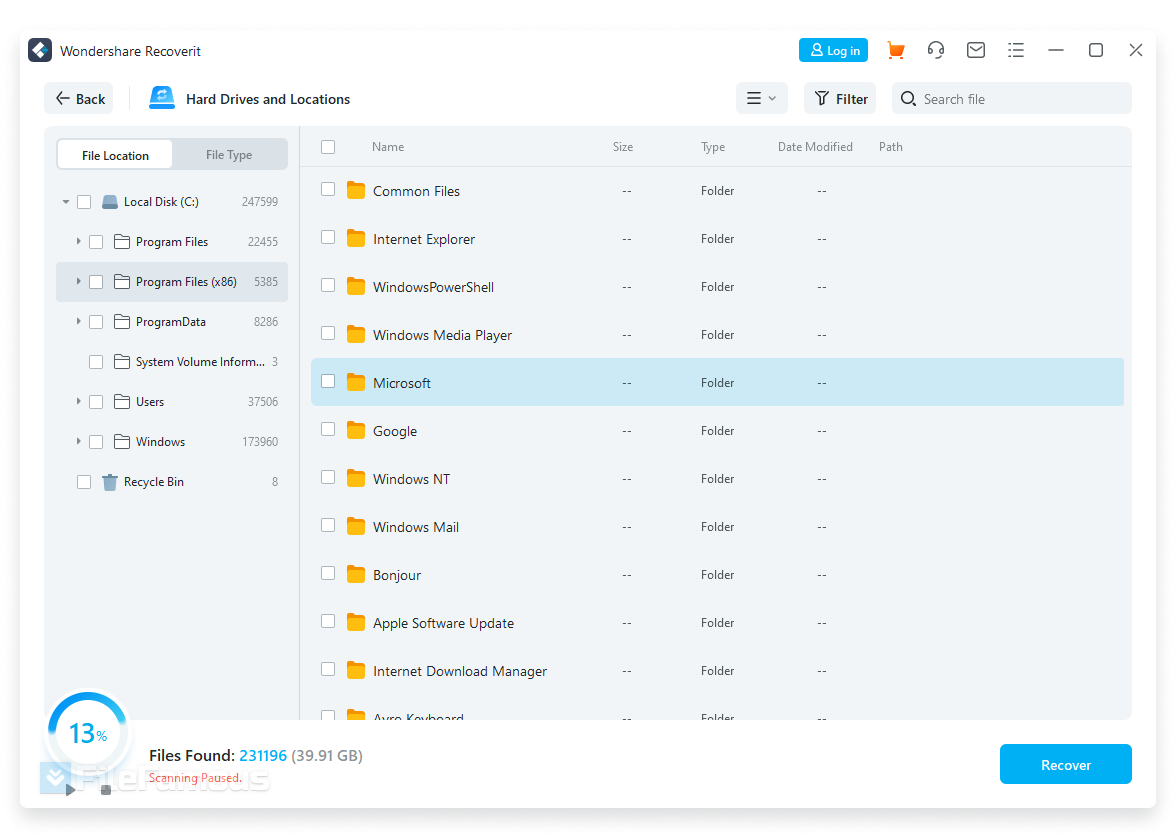This screenshot has width=1176, height=838.
Task: Expand the Users tree node
Action: [x=78, y=401]
